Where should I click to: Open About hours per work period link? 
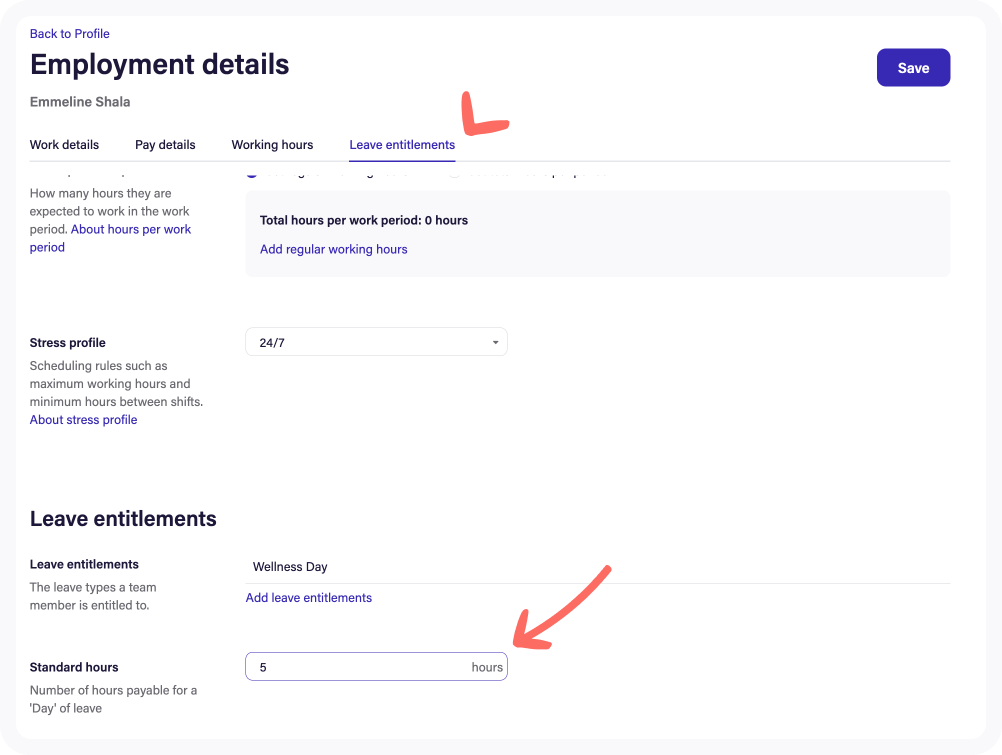[x=130, y=230]
